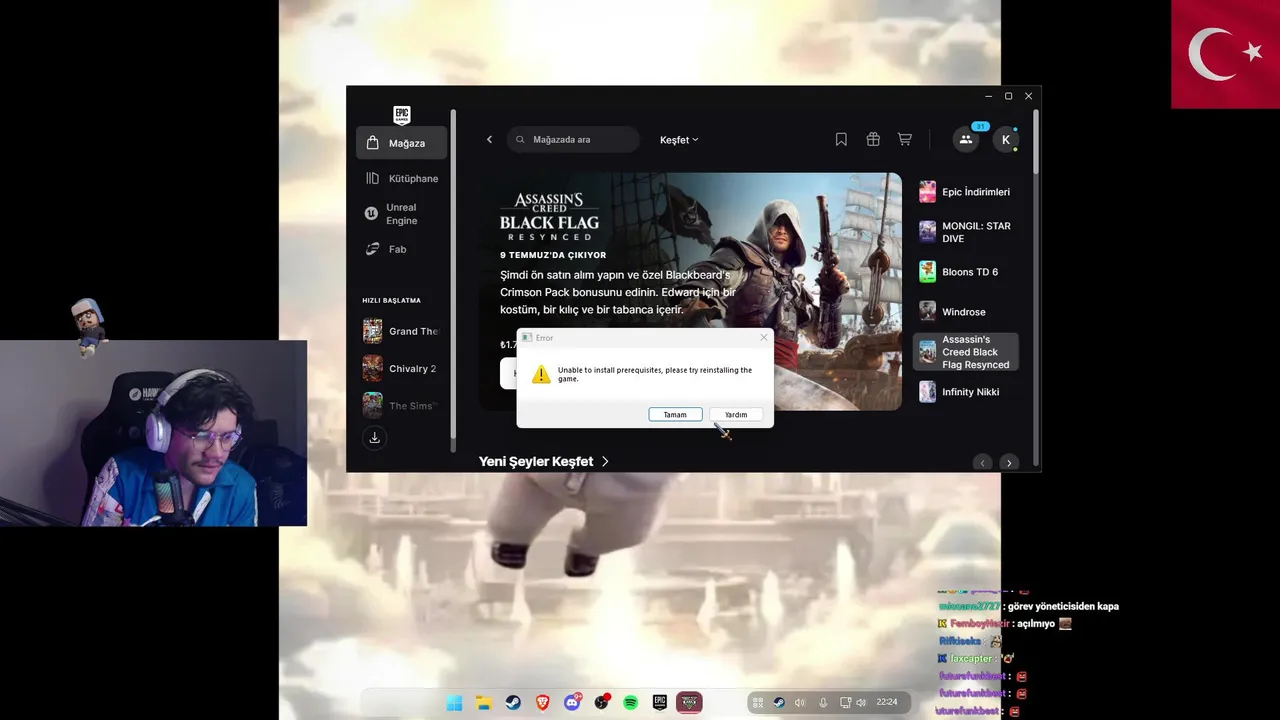This screenshot has height=720, width=1280.
Task: Select Windrose in the carousel list
Action: point(966,312)
